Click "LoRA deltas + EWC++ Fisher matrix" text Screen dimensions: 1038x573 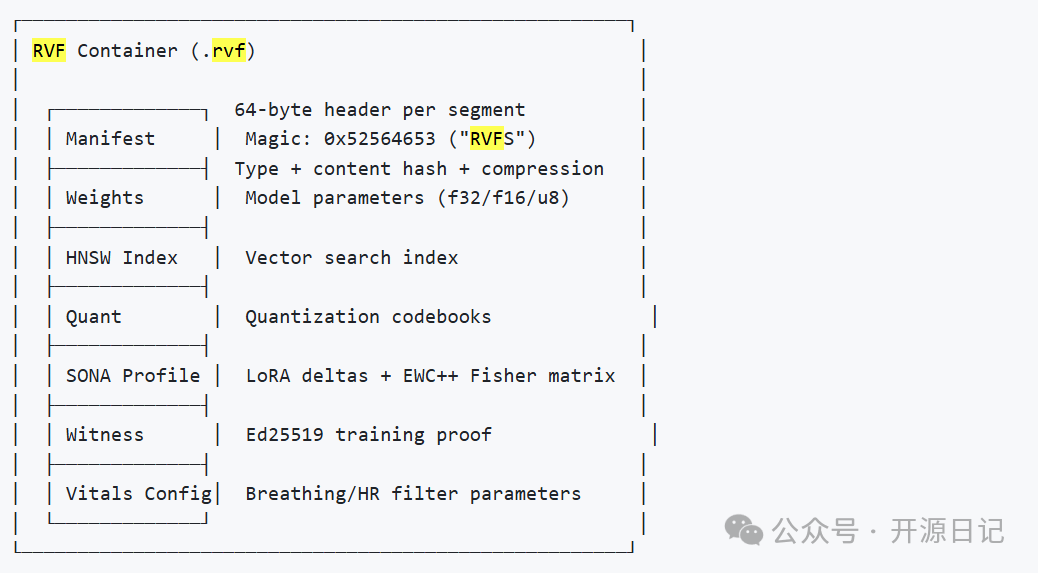click(430, 376)
